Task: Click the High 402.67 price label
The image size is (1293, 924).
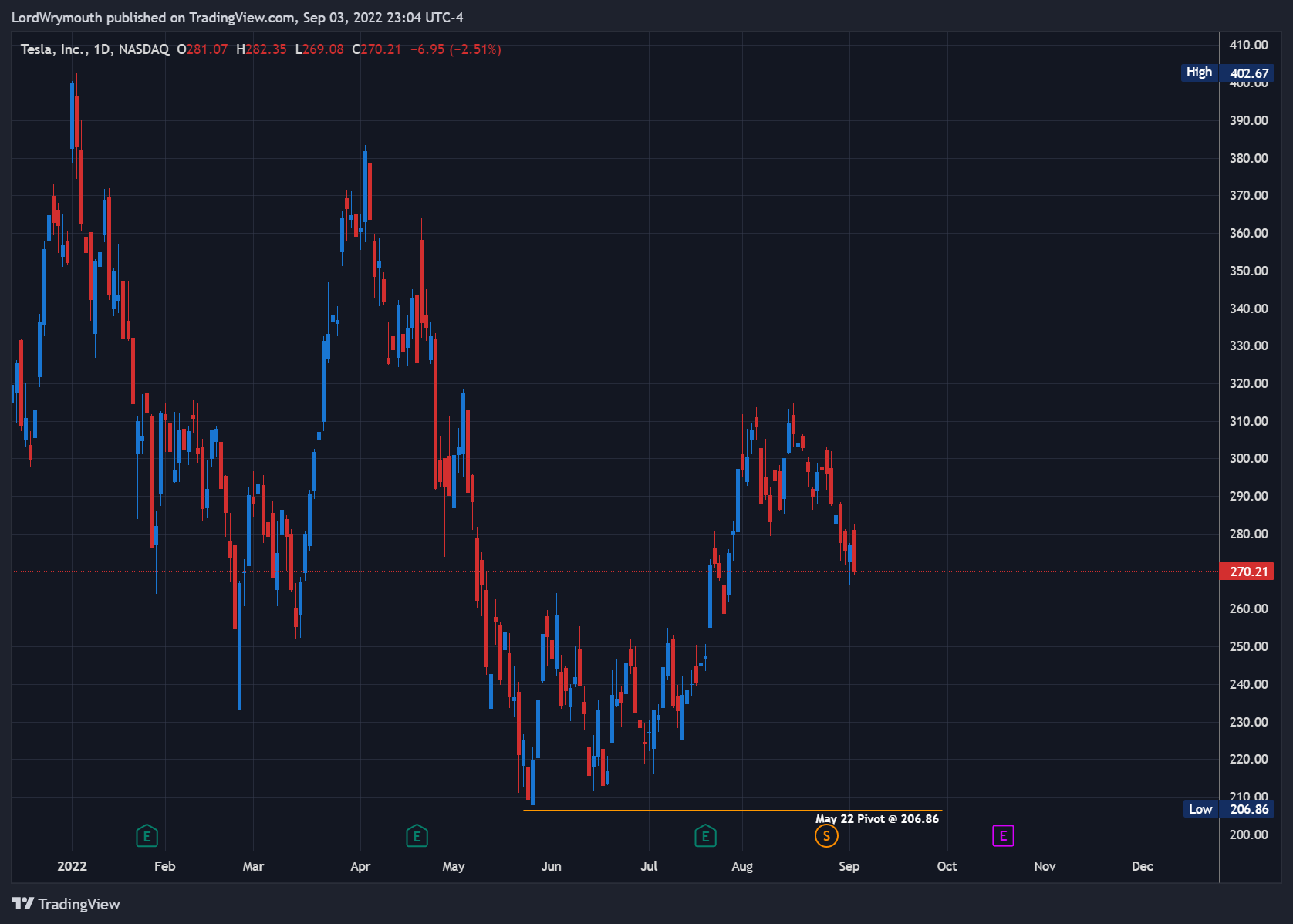Action: pos(1227,73)
